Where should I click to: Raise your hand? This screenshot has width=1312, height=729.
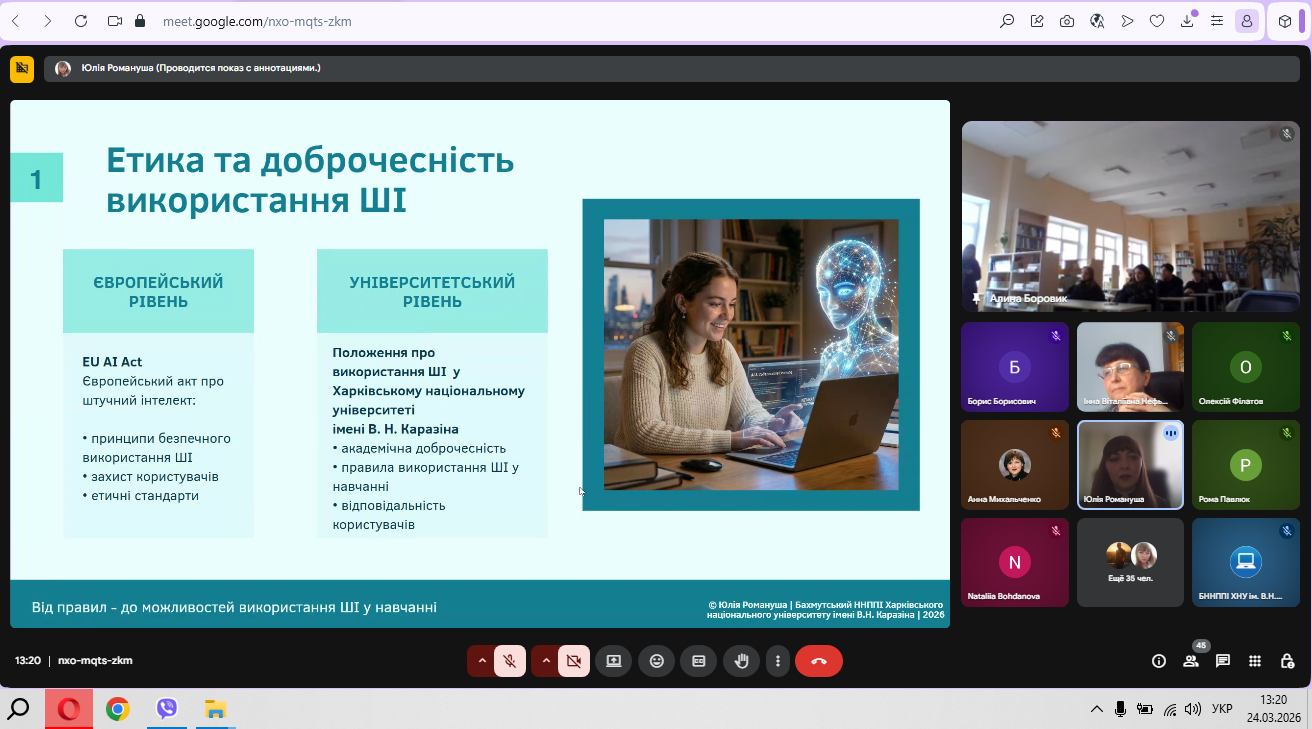pos(741,661)
